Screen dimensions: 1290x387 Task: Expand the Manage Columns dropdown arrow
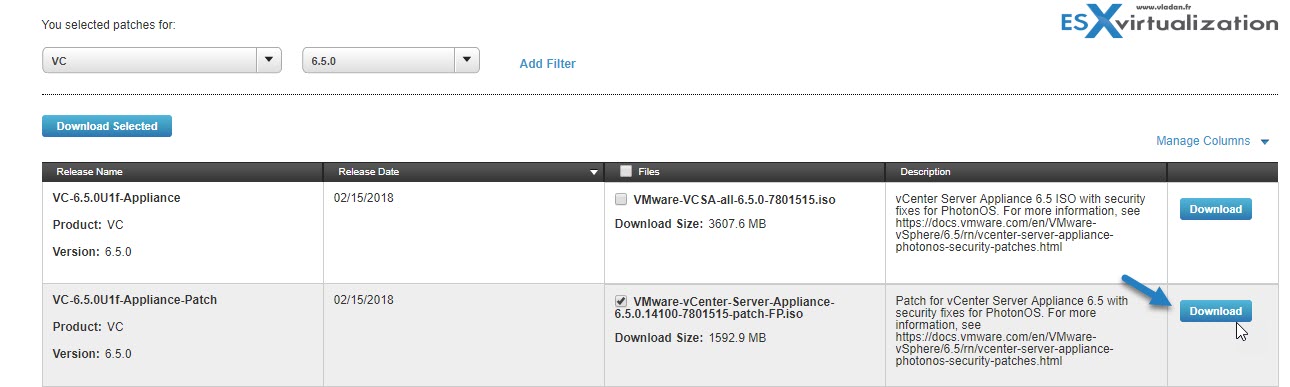pos(1265,142)
